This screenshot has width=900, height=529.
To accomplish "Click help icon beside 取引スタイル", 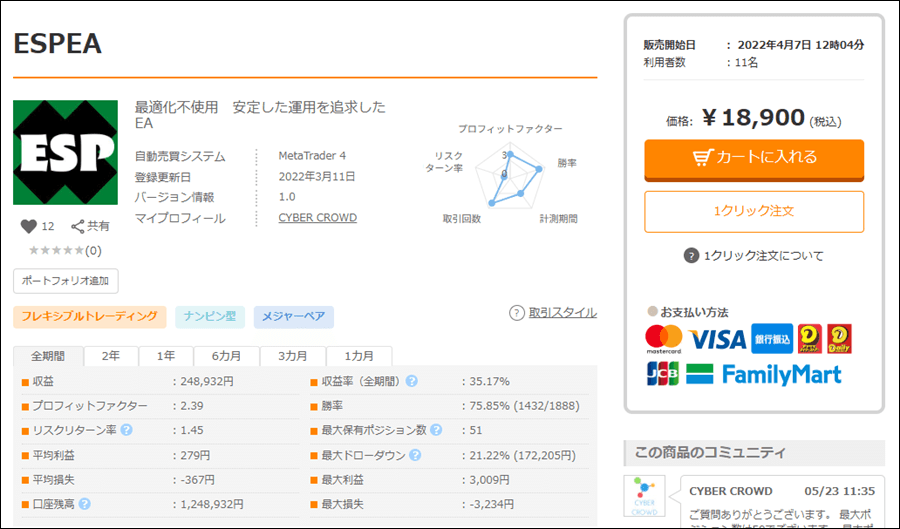I will tap(517, 313).
